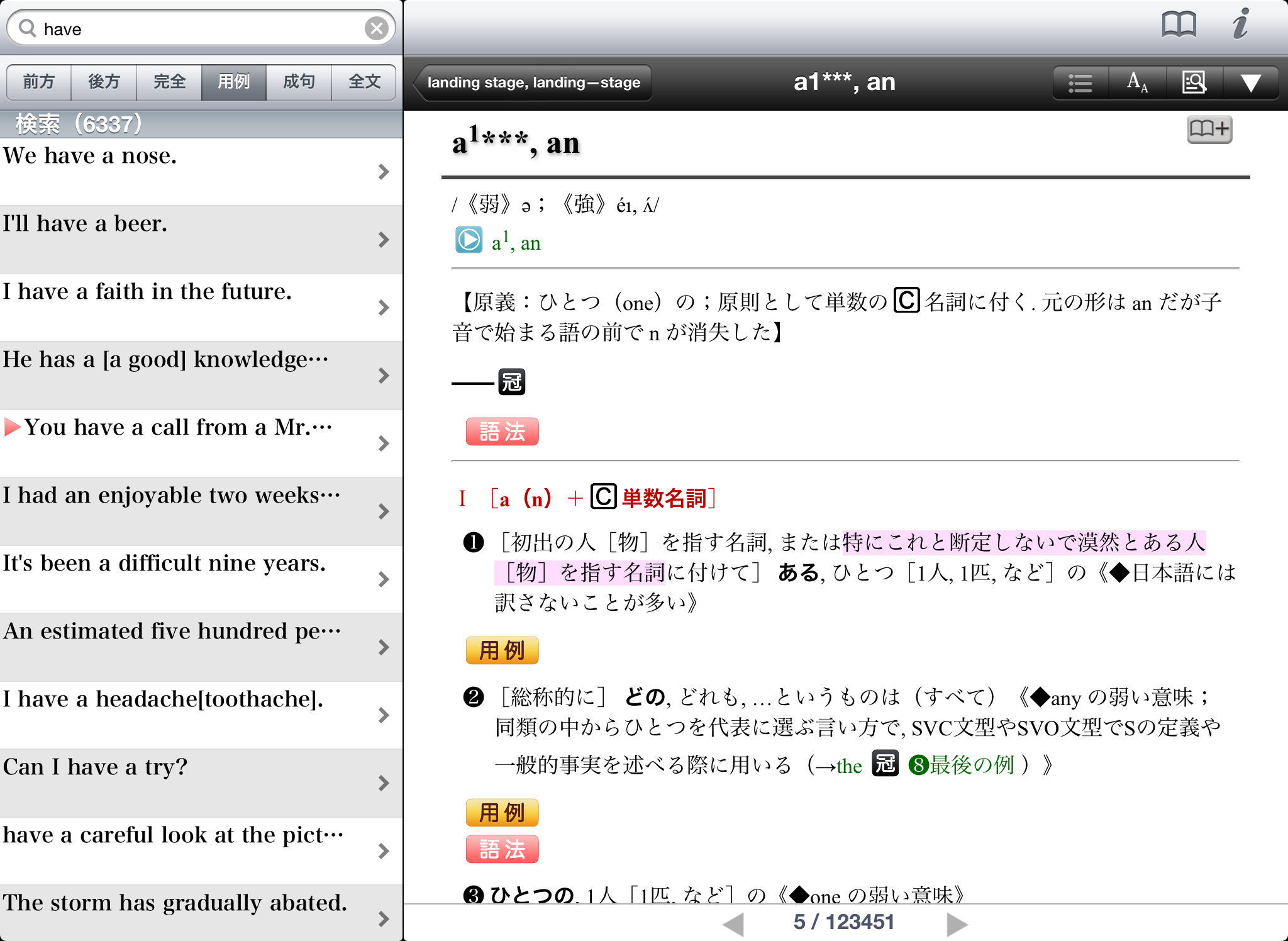The height and width of the screenshot is (941, 1288).
Task: Clear the search field text
Action: point(376,28)
